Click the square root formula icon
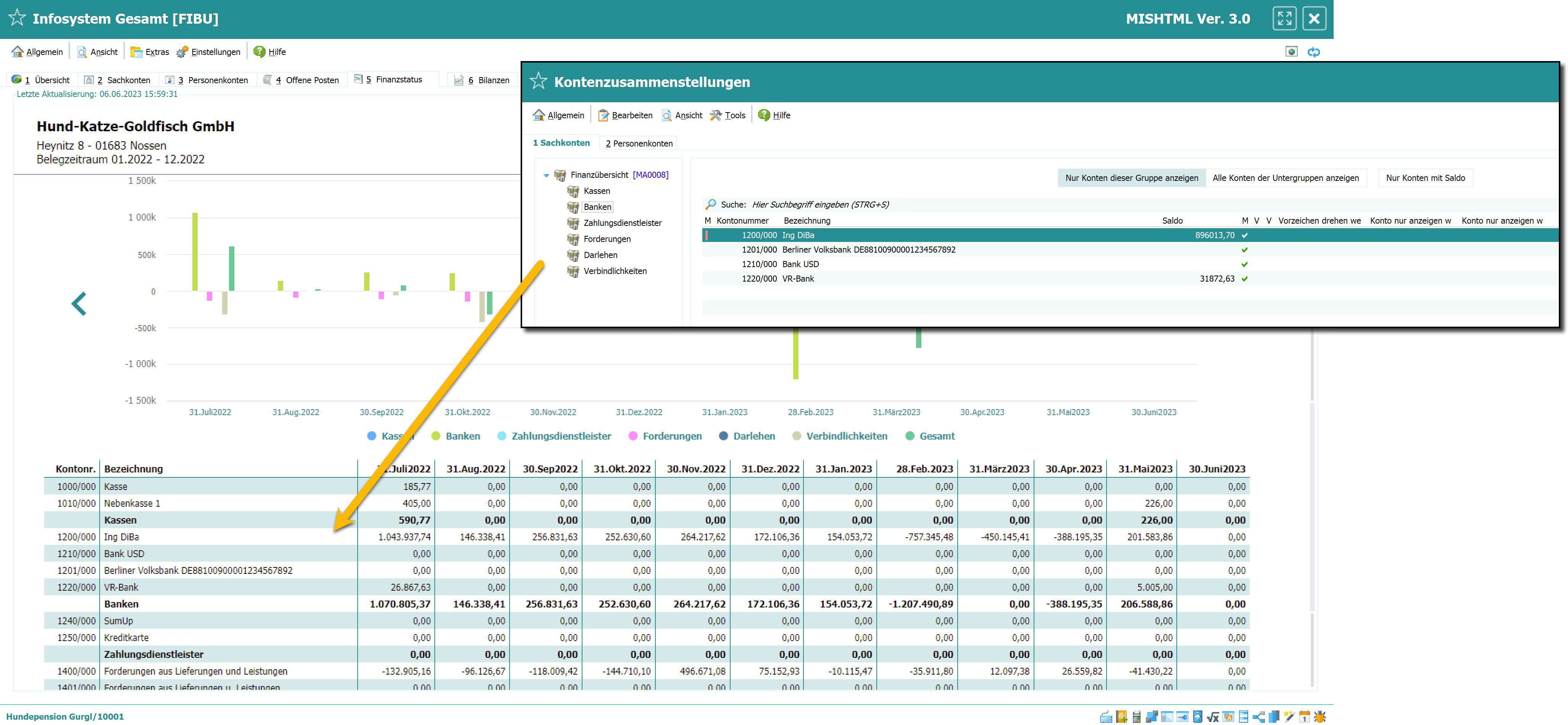This screenshot has width=1568, height=725. 1213,717
